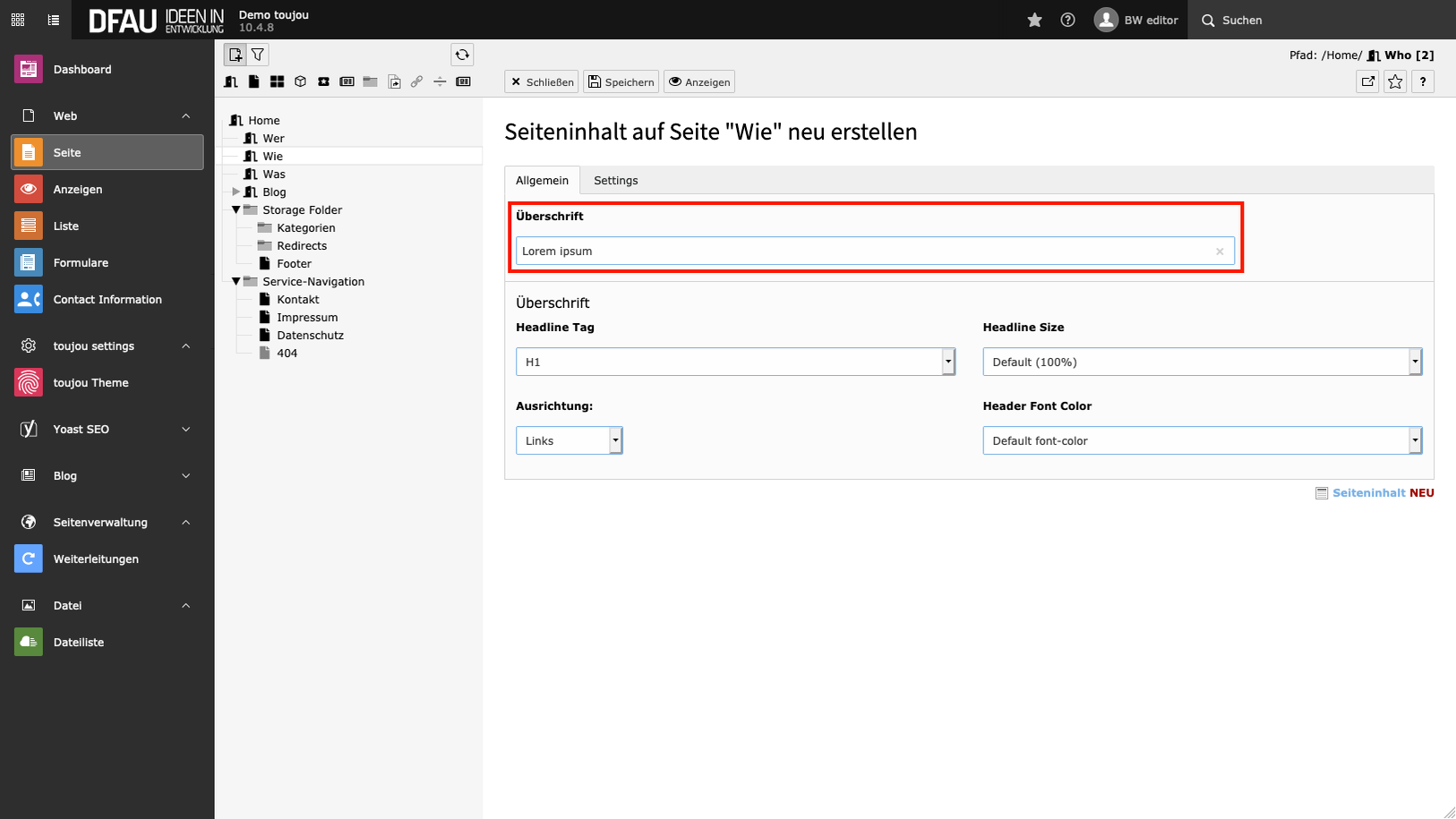Open the Dateiliste module
Viewport: 1456px width, 819px height.
79,642
